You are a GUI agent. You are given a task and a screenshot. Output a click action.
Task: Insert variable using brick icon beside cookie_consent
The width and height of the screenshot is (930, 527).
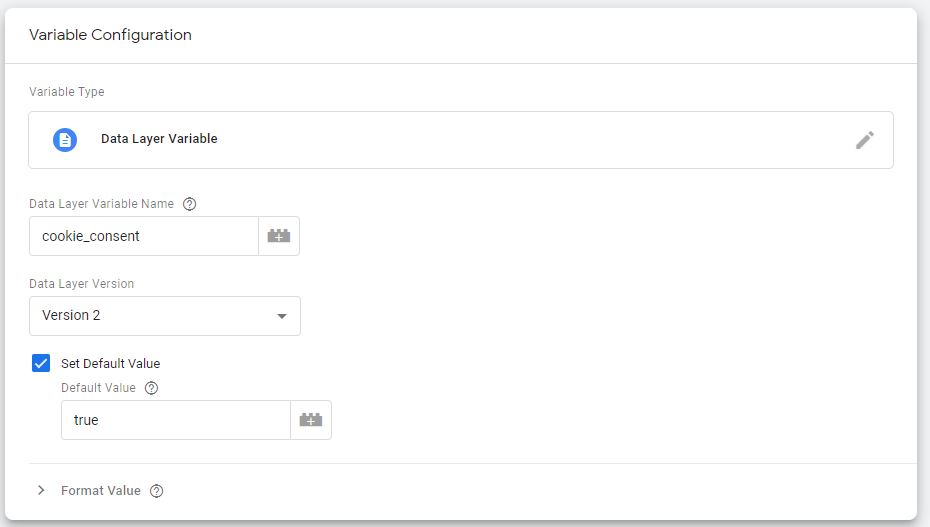click(279, 236)
